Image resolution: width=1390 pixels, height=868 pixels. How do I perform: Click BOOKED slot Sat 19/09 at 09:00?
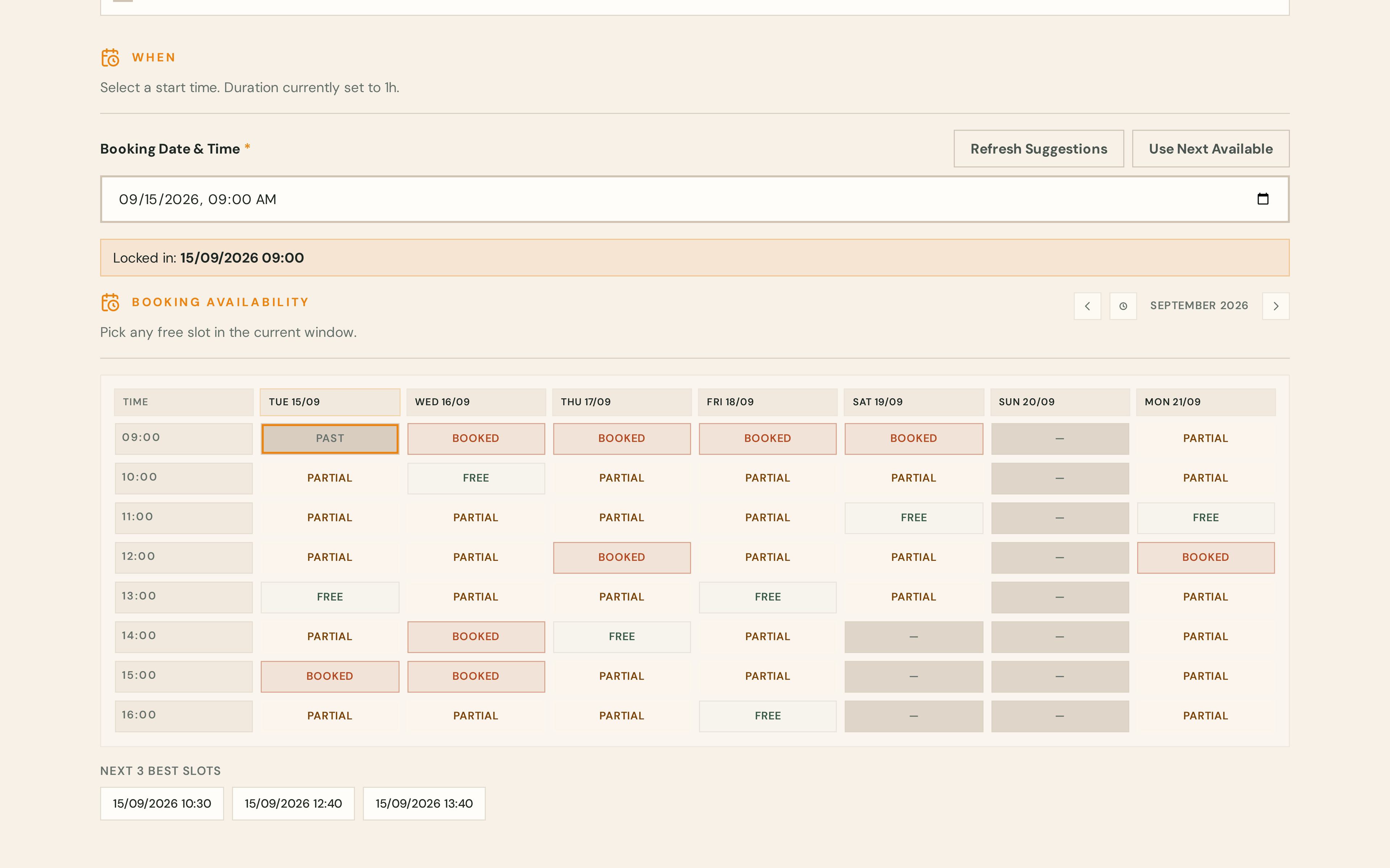click(x=914, y=439)
